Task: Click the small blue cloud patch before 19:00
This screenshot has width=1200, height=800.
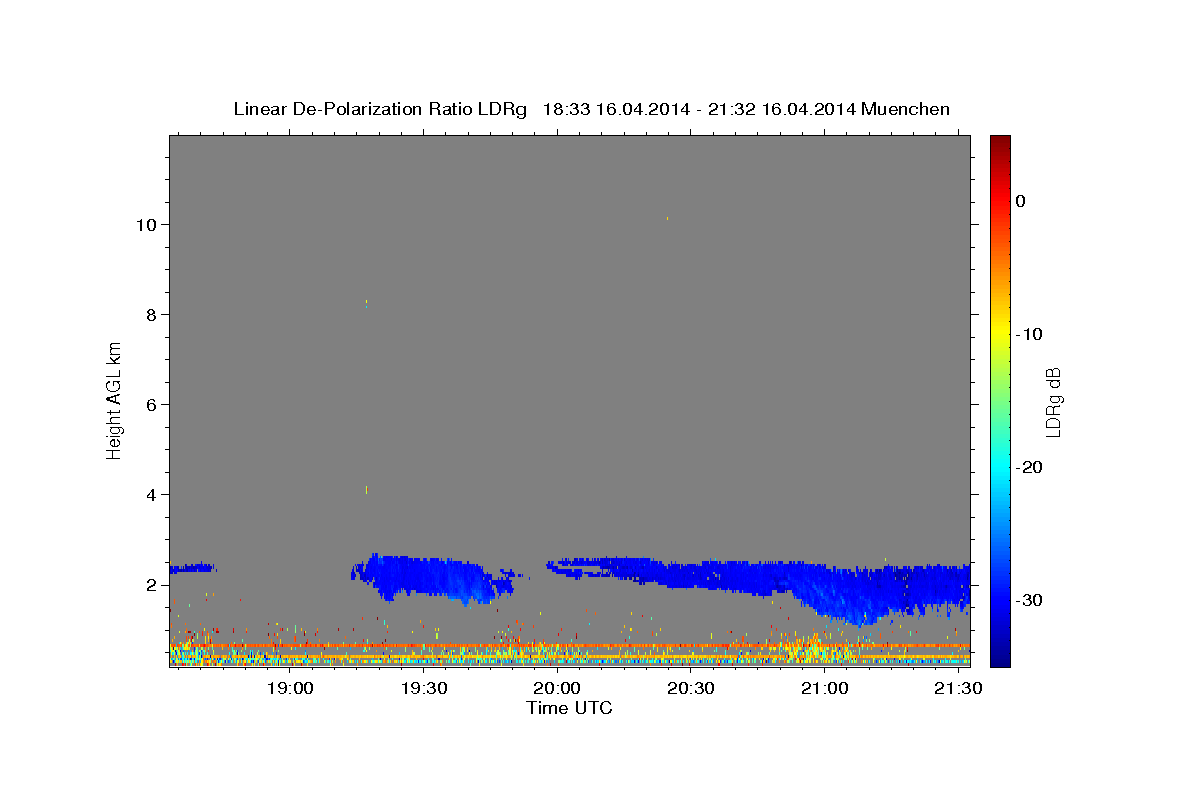Action: tap(192, 568)
